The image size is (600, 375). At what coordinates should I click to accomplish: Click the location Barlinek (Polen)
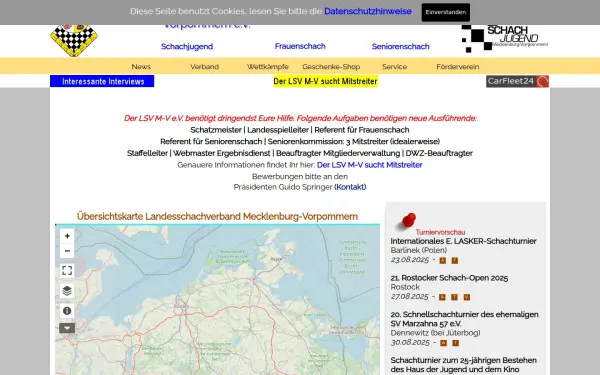tap(419, 250)
